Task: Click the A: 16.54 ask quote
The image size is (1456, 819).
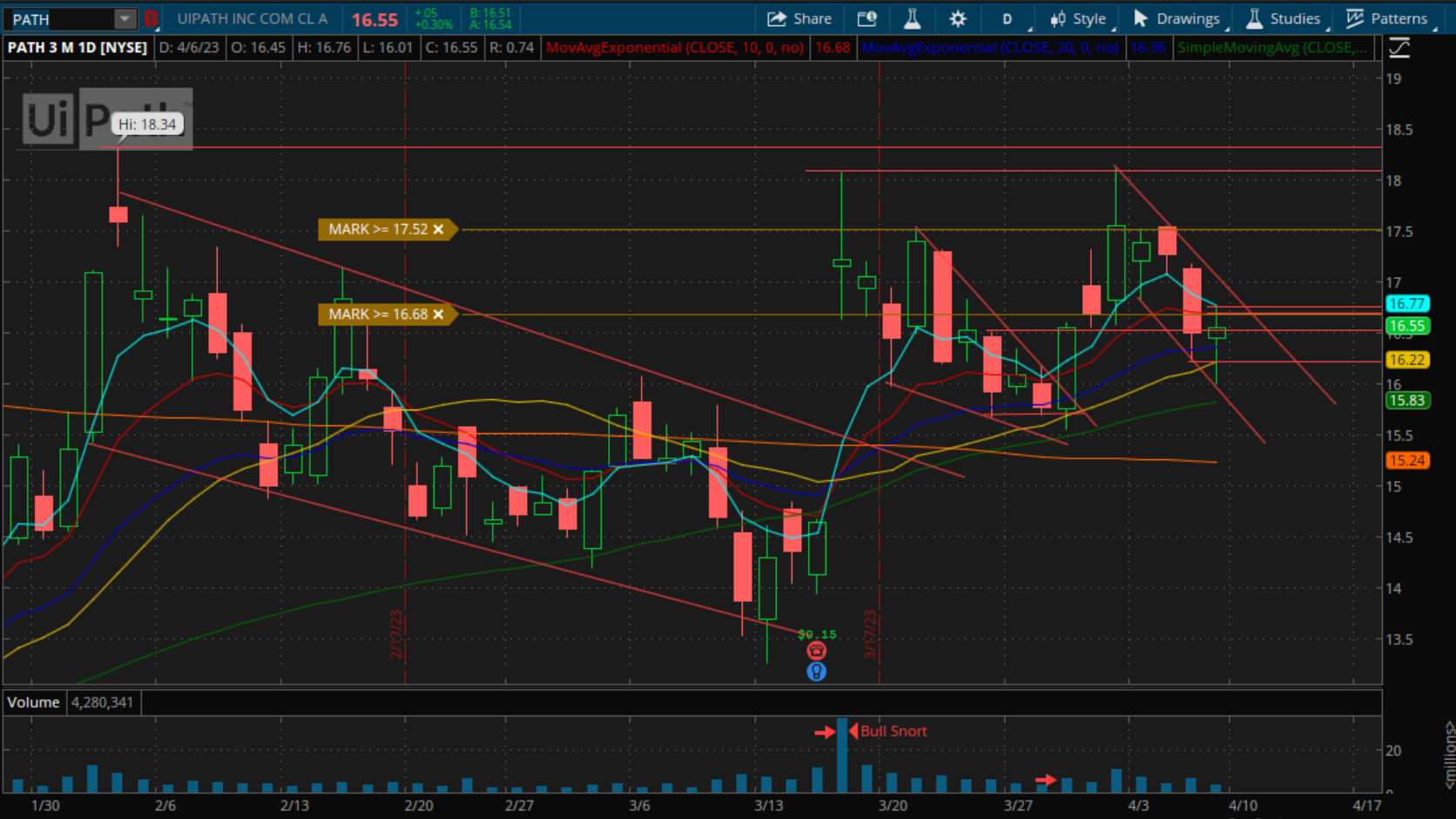Action: coord(490,25)
